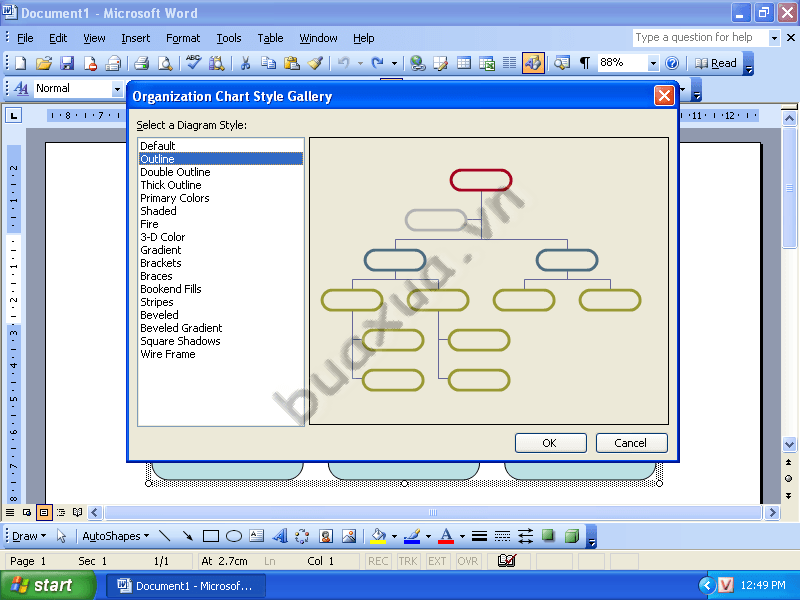Open the Style dropdown next to Normal
Screen dimensions: 800x600
pos(117,89)
